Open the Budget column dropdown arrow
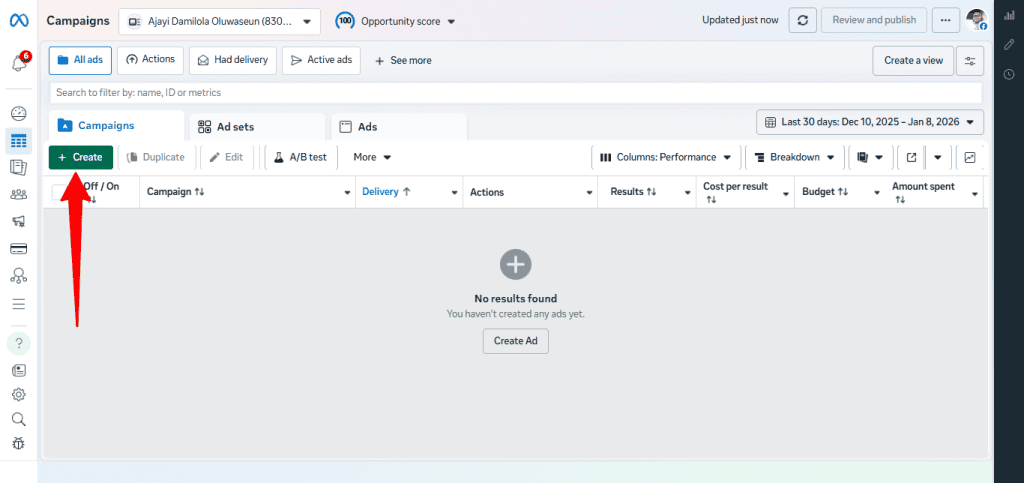1024x483 pixels. pyautogui.click(x=876, y=193)
